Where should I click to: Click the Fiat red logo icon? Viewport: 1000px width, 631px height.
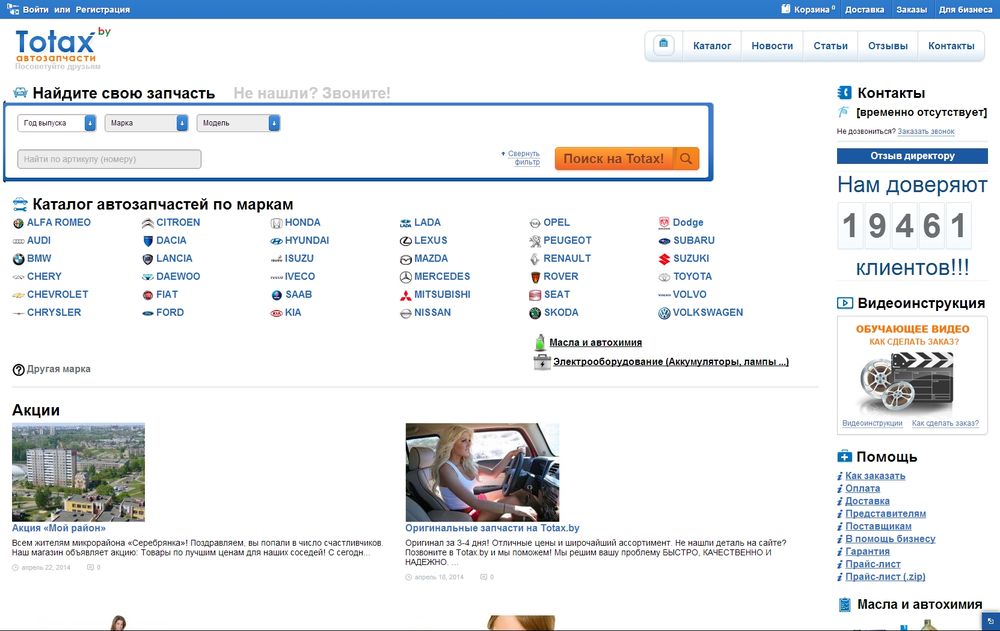(x=147, y=295)
